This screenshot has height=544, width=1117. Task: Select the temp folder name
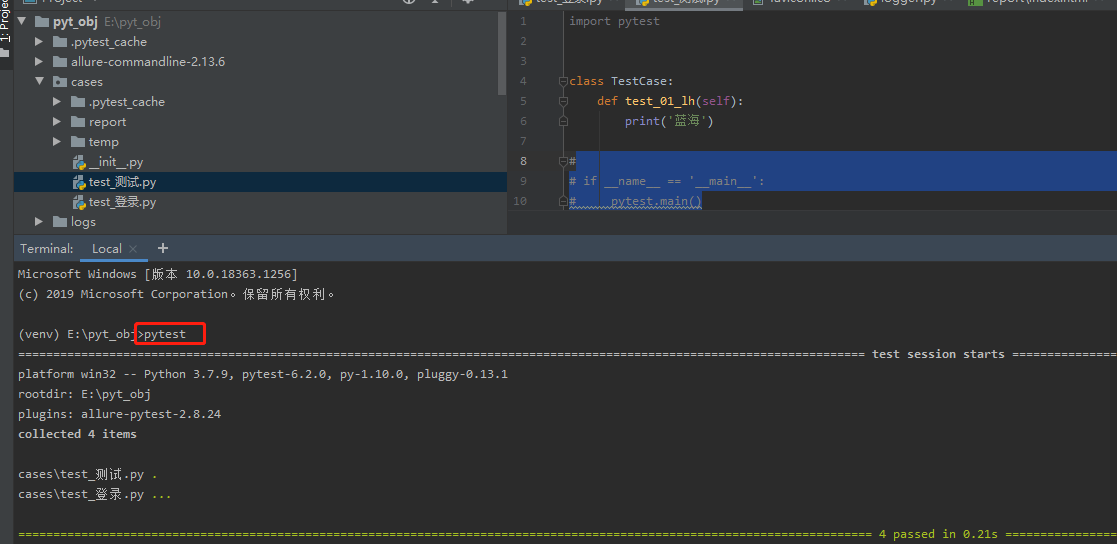point(104,142)
